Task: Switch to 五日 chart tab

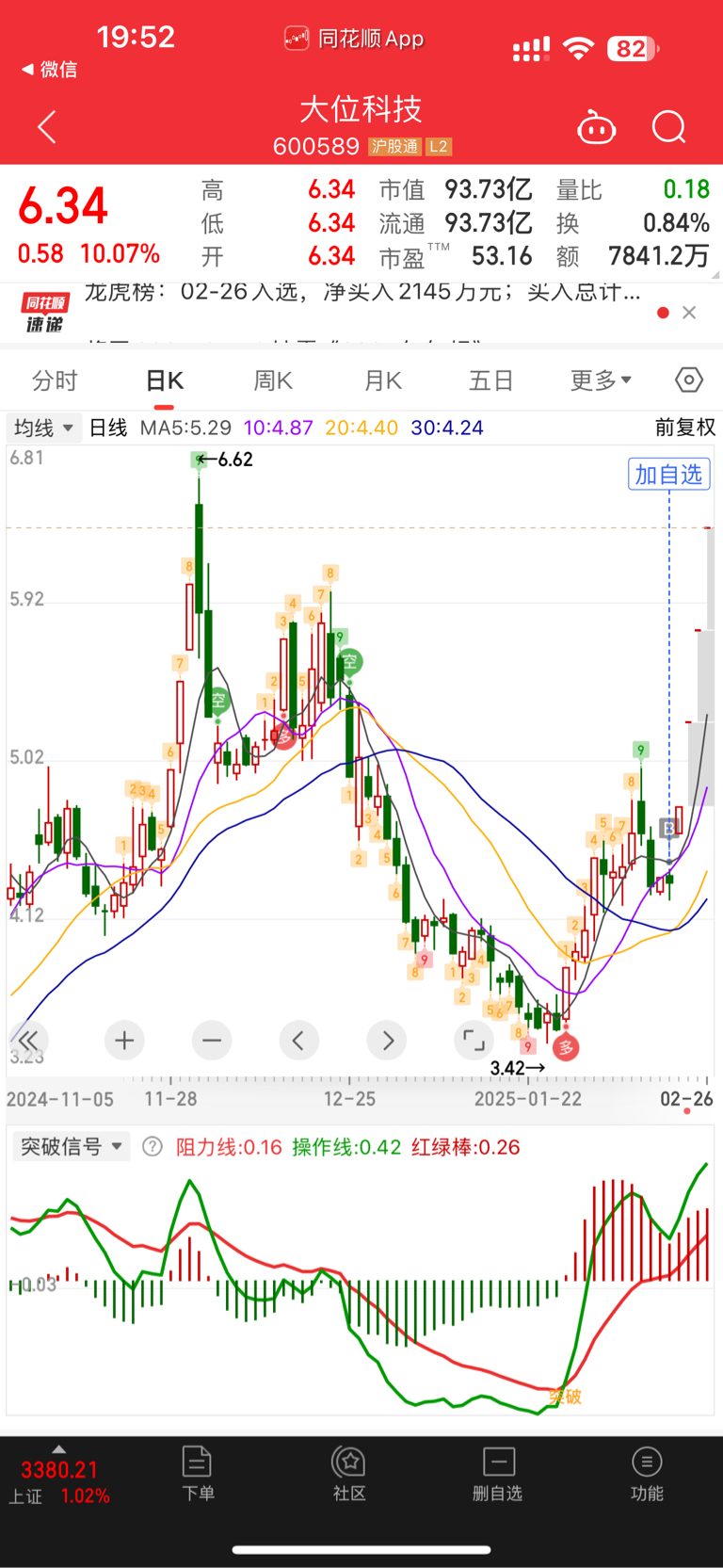Action: [x=491, y=380]
